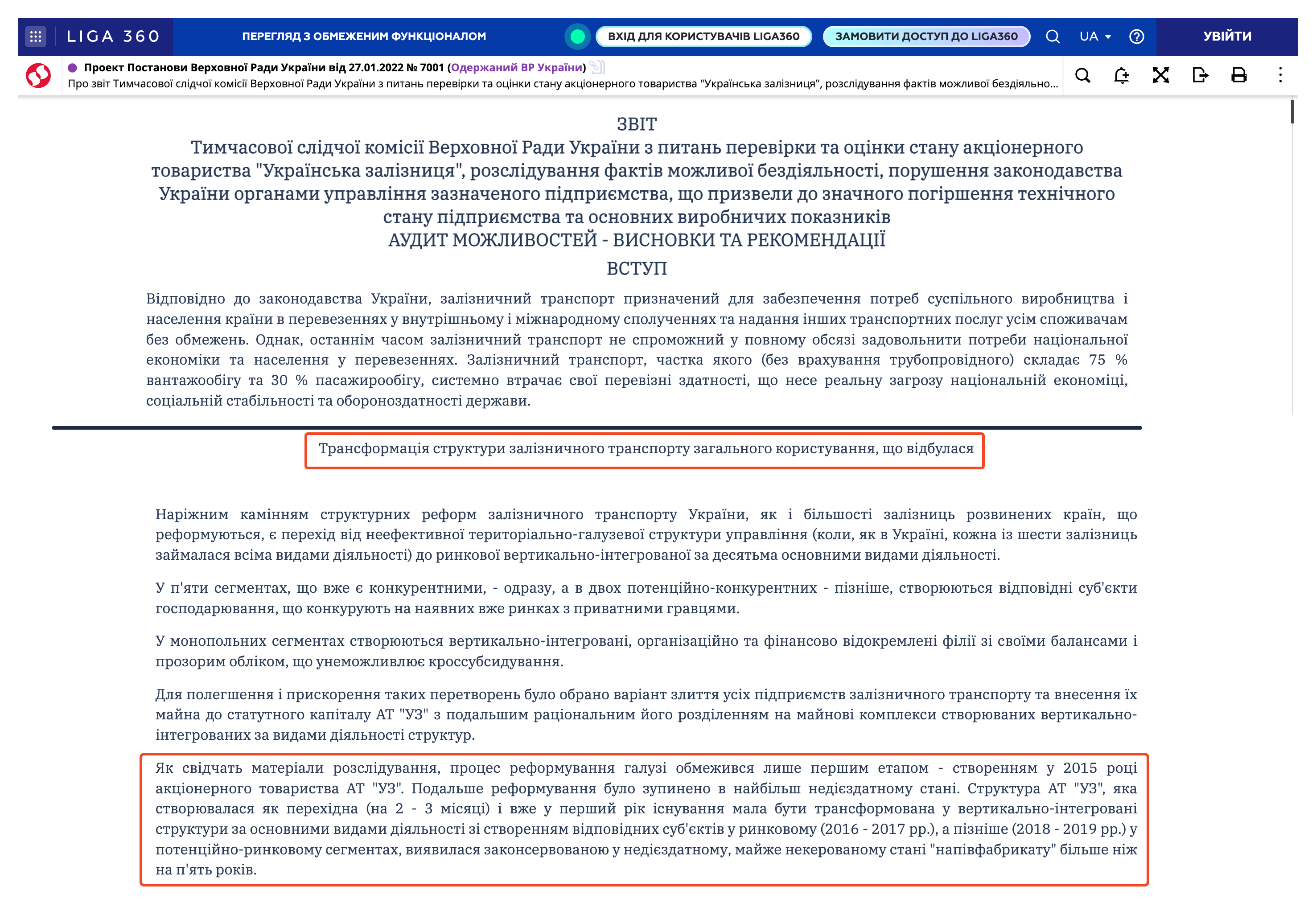This screenshot has width=1316, height=907.
Task: Open help via the question mark icon
Action: [1137, 37]
